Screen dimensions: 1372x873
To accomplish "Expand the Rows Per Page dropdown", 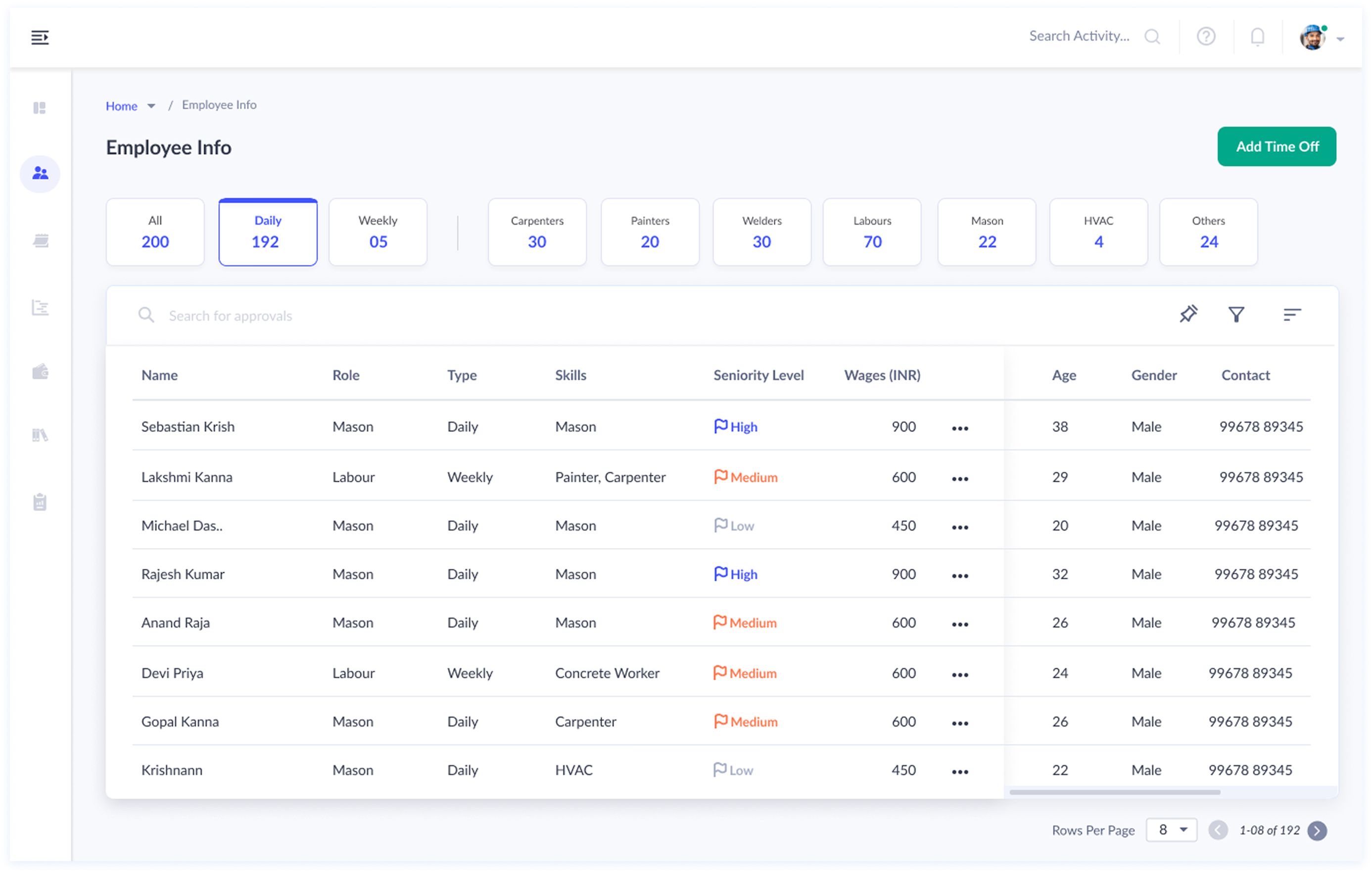I will 1171,829.
